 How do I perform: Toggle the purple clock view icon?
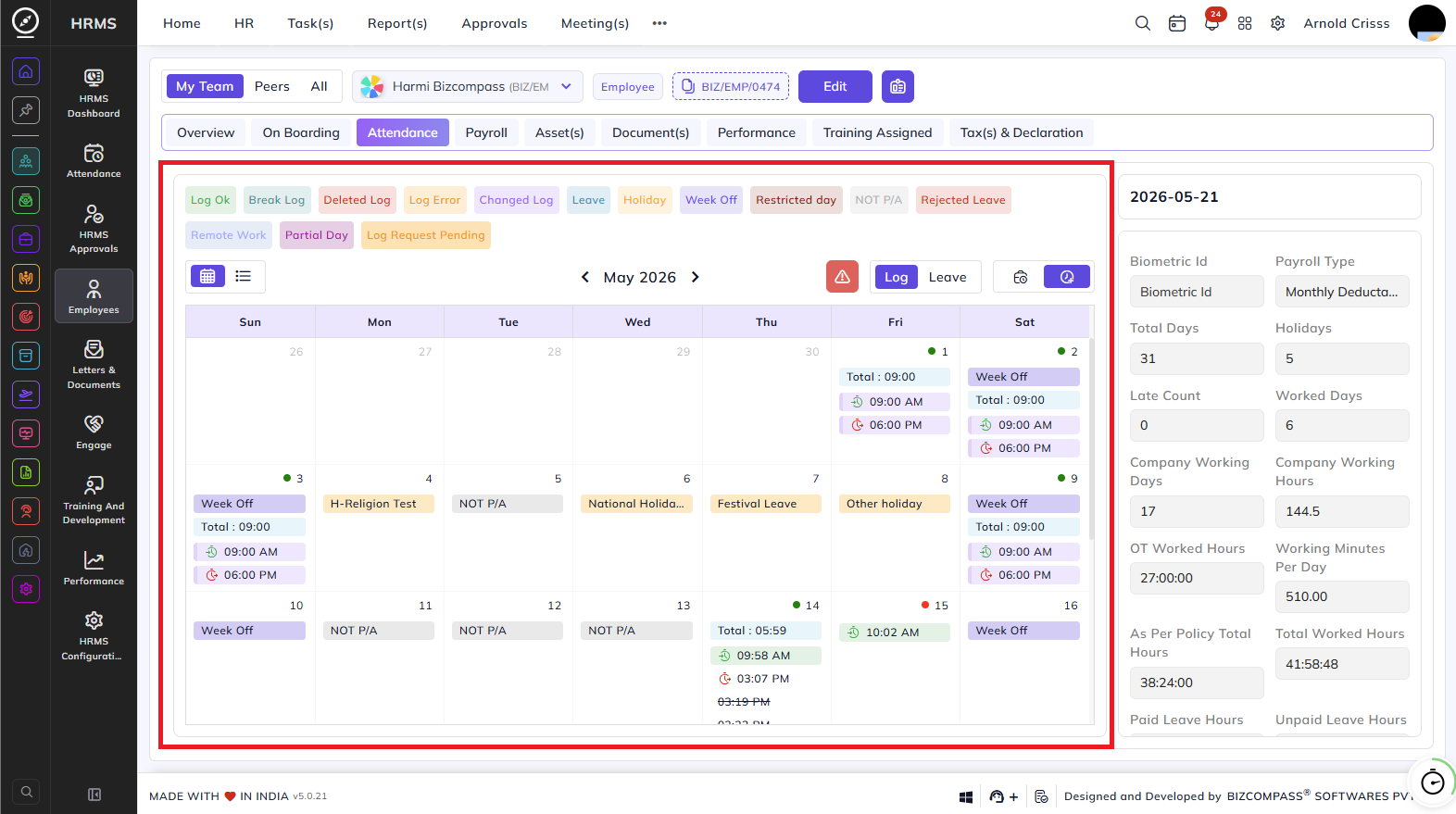1067,277
